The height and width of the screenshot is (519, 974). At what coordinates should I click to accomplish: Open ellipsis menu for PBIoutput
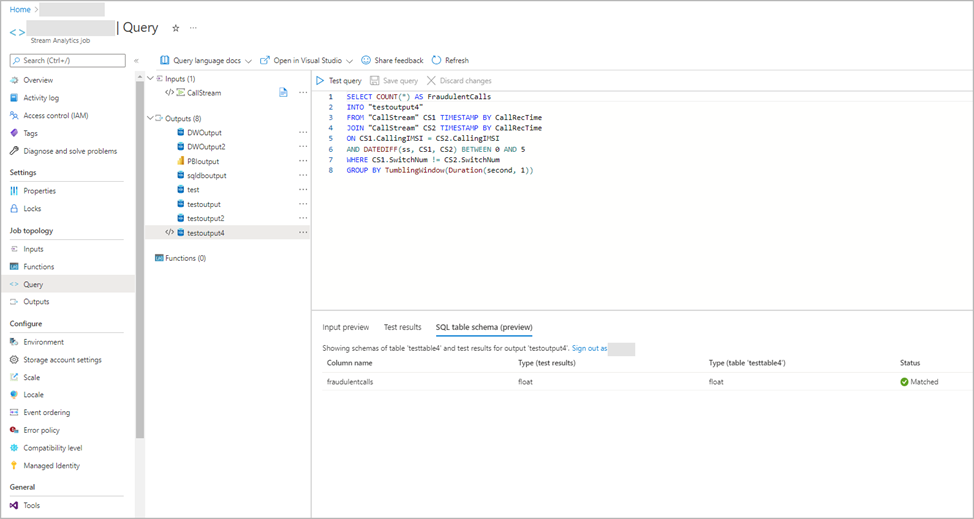click(303, 161)
